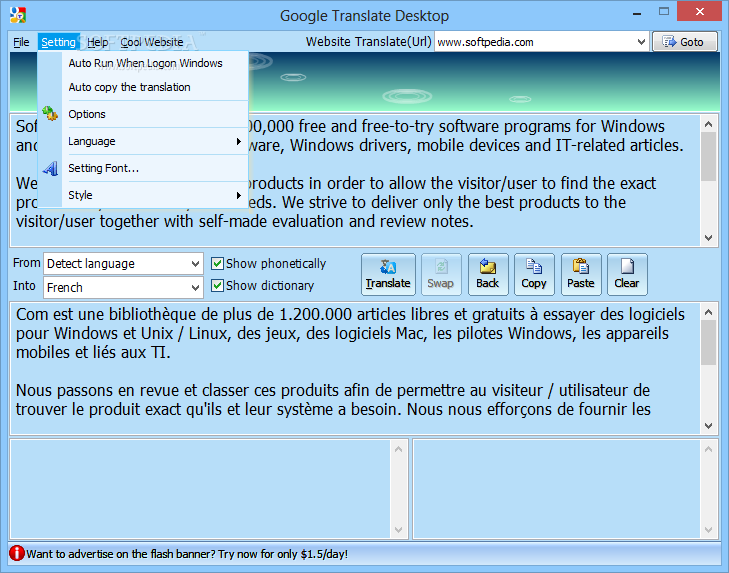Click the empty bottom-left dictionary pane
Viewport: 729px width, 573px height.
[x=201, y=489]
